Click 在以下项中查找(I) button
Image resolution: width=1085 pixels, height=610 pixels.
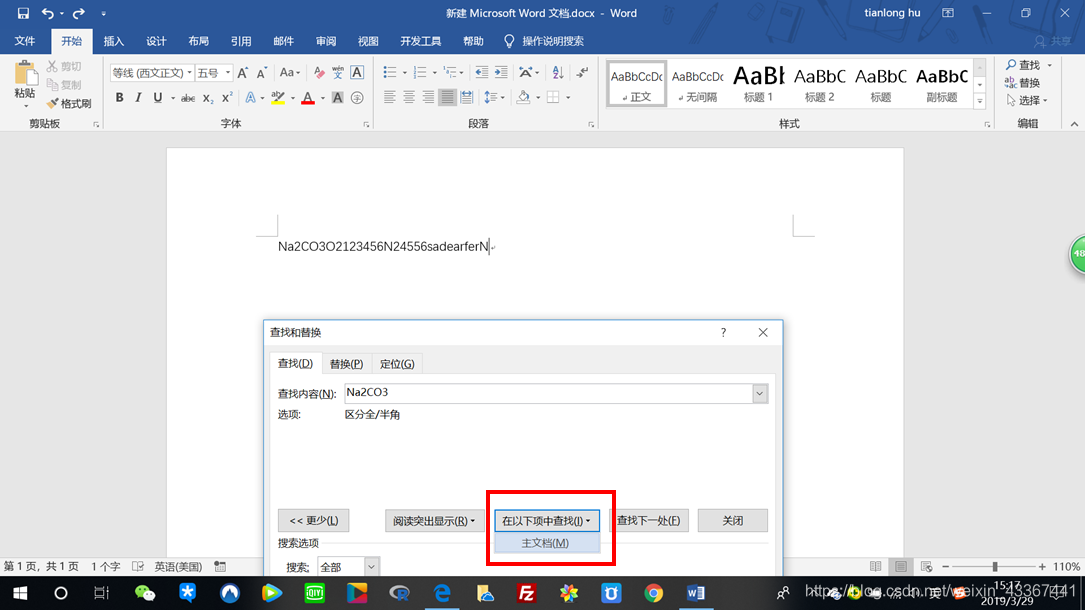point(547,521)
